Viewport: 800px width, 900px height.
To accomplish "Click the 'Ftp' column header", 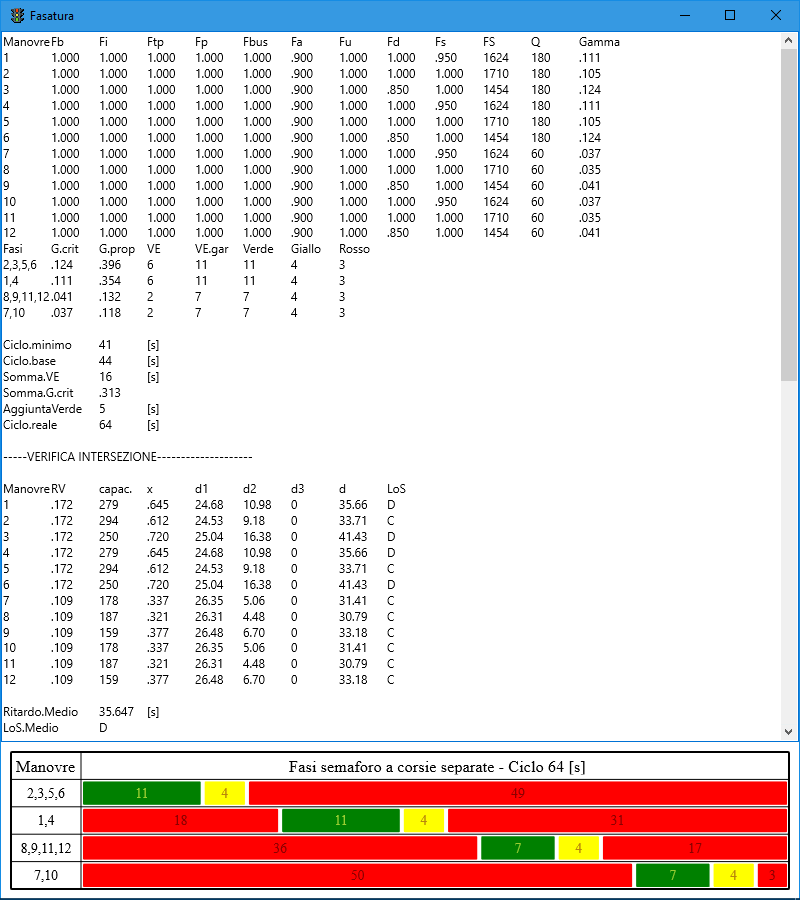I will click(x=156, y=42).
